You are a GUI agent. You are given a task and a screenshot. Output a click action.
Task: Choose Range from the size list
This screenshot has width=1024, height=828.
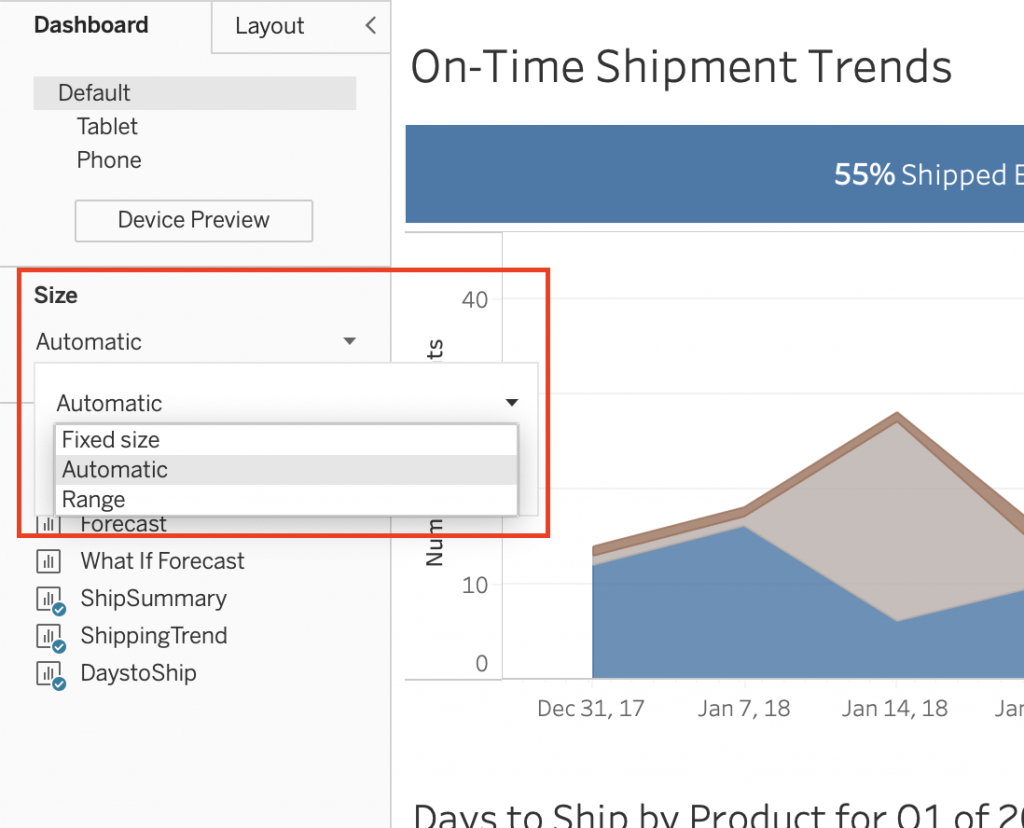tap(94, 500)
